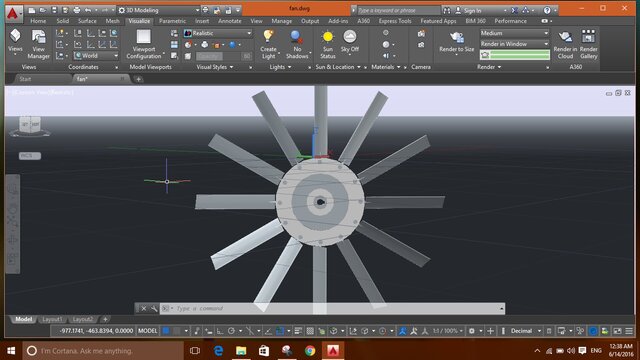
Task: Open the Viewport Configuration tool
Action: [x=144, y=44]
